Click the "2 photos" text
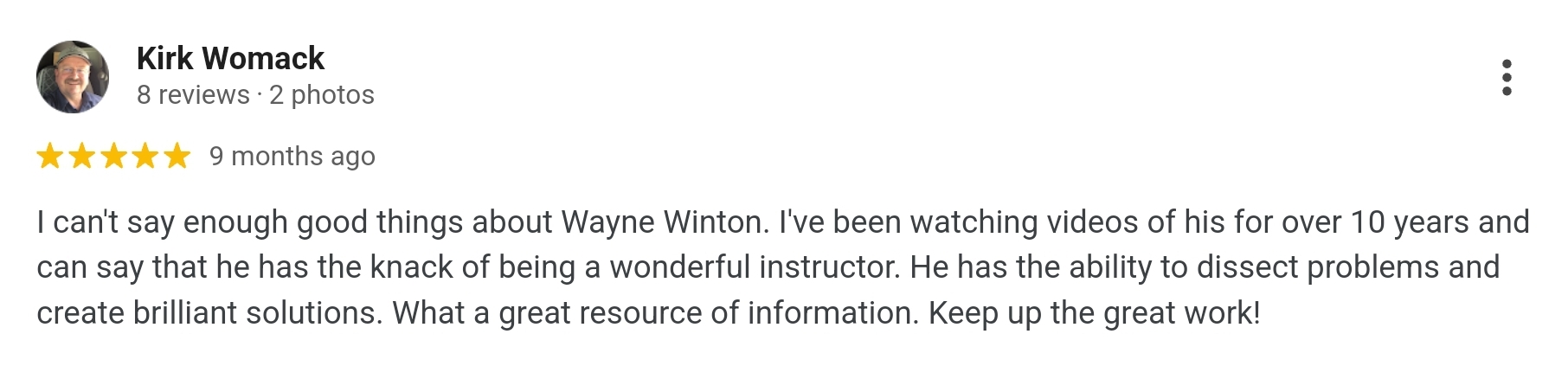Image resolution: width=1568 pixels, height=379 pixels. 322,94
